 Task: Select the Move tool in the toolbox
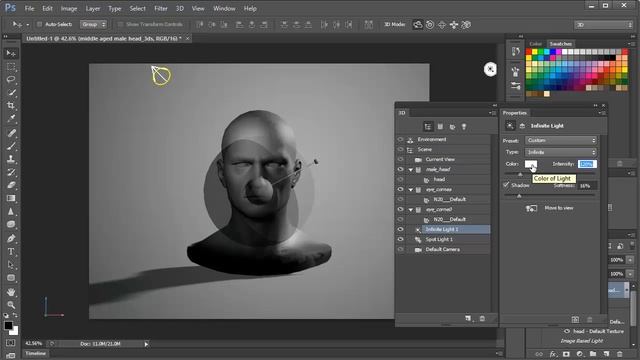(x=11, y=53)
